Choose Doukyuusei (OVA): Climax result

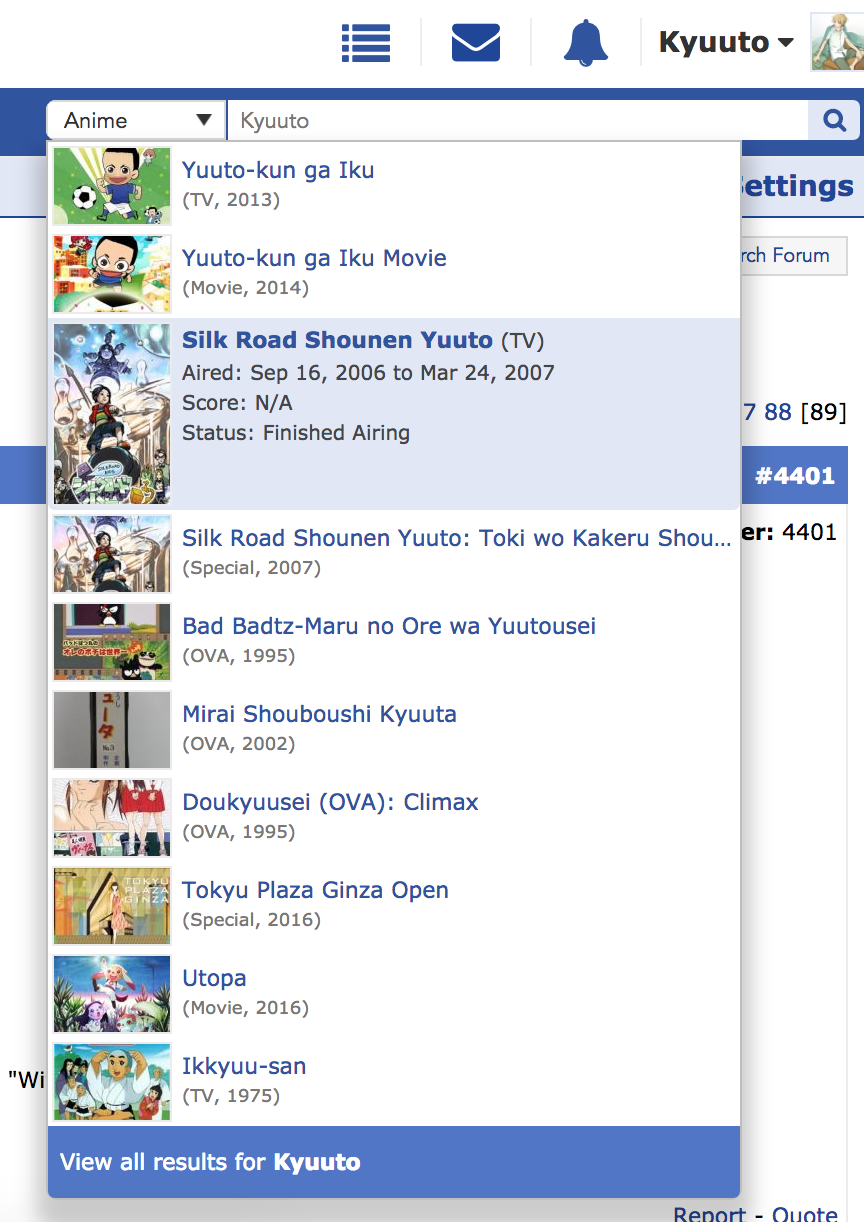pos(330,802)
